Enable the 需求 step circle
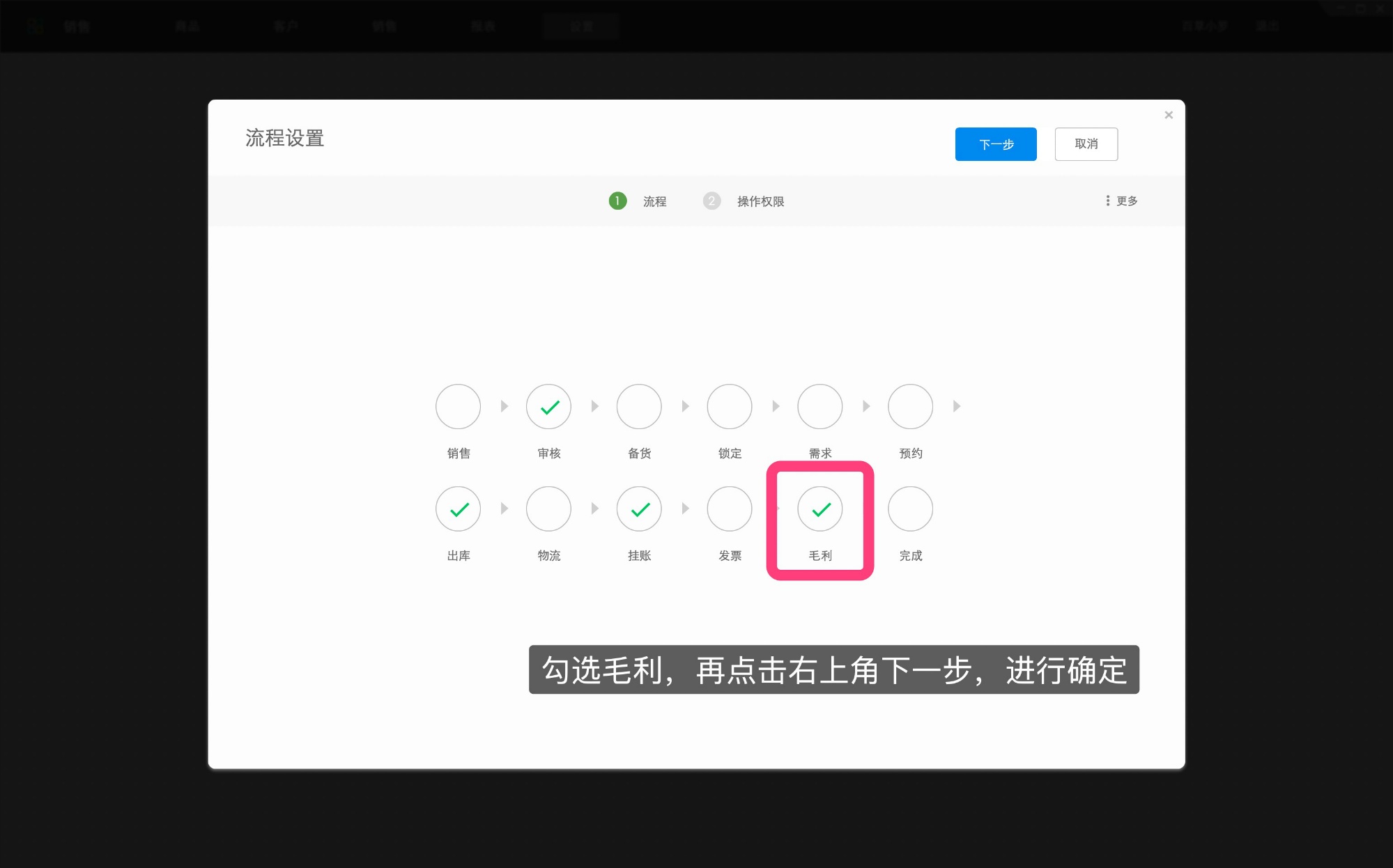Image resolution: width=1393 pixels, height=868 pixels. [x=820, y=406]
